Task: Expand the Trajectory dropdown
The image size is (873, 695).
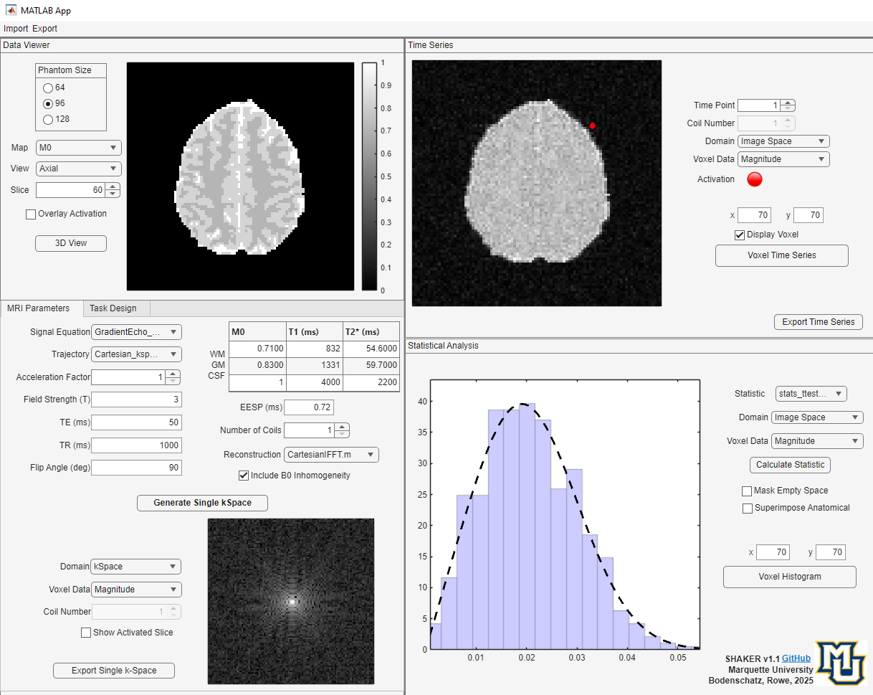Action: pyautogui.click(x=136, y=354)
